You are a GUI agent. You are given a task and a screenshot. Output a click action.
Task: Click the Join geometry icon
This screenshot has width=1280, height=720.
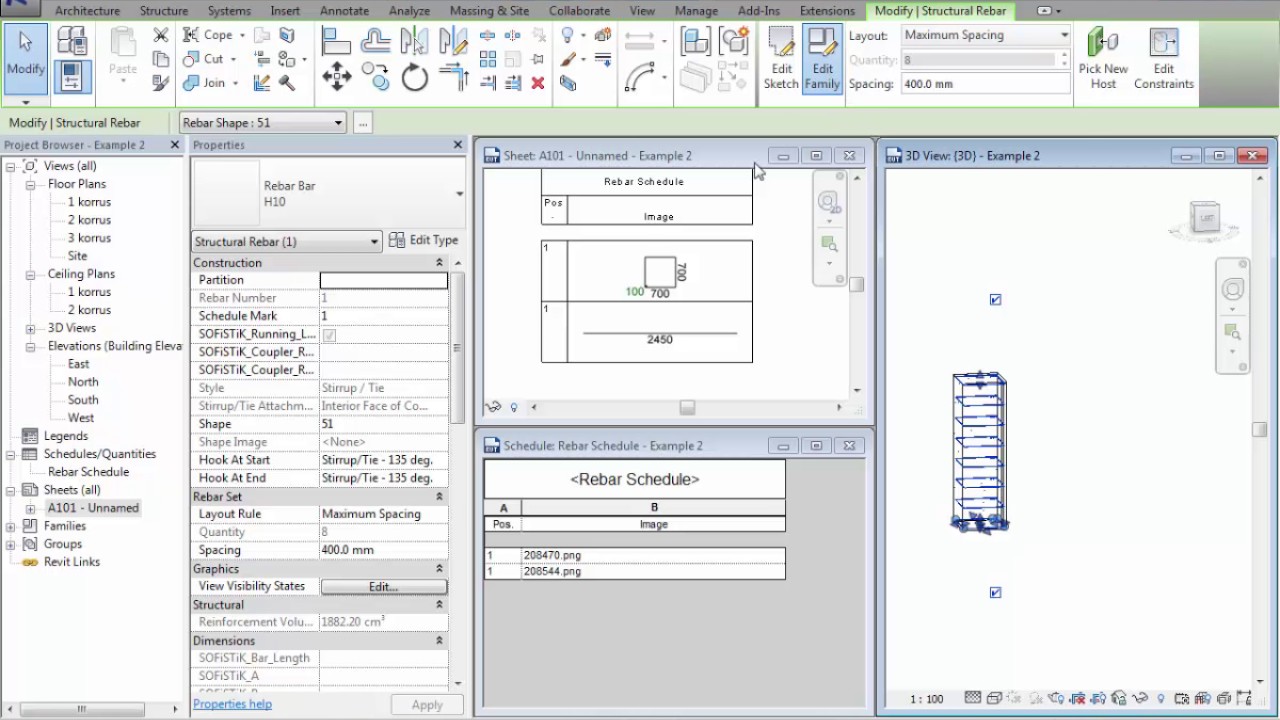point(191,83)
